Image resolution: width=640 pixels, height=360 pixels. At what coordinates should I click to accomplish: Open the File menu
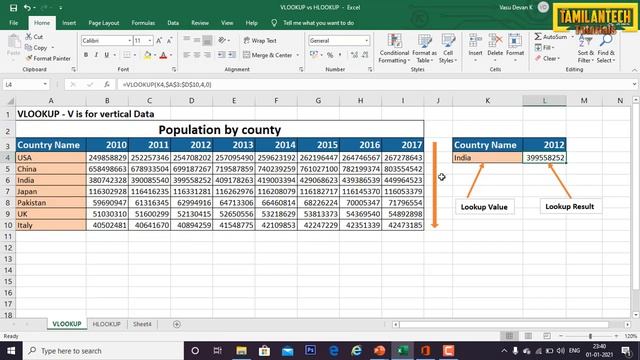pyautogui.click(x=13, y=23)
